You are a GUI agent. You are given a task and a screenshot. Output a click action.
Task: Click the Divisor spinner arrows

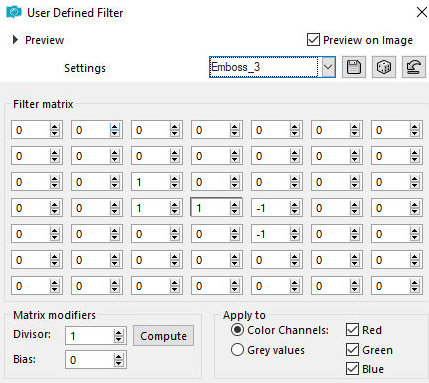[x=119, y=336]
